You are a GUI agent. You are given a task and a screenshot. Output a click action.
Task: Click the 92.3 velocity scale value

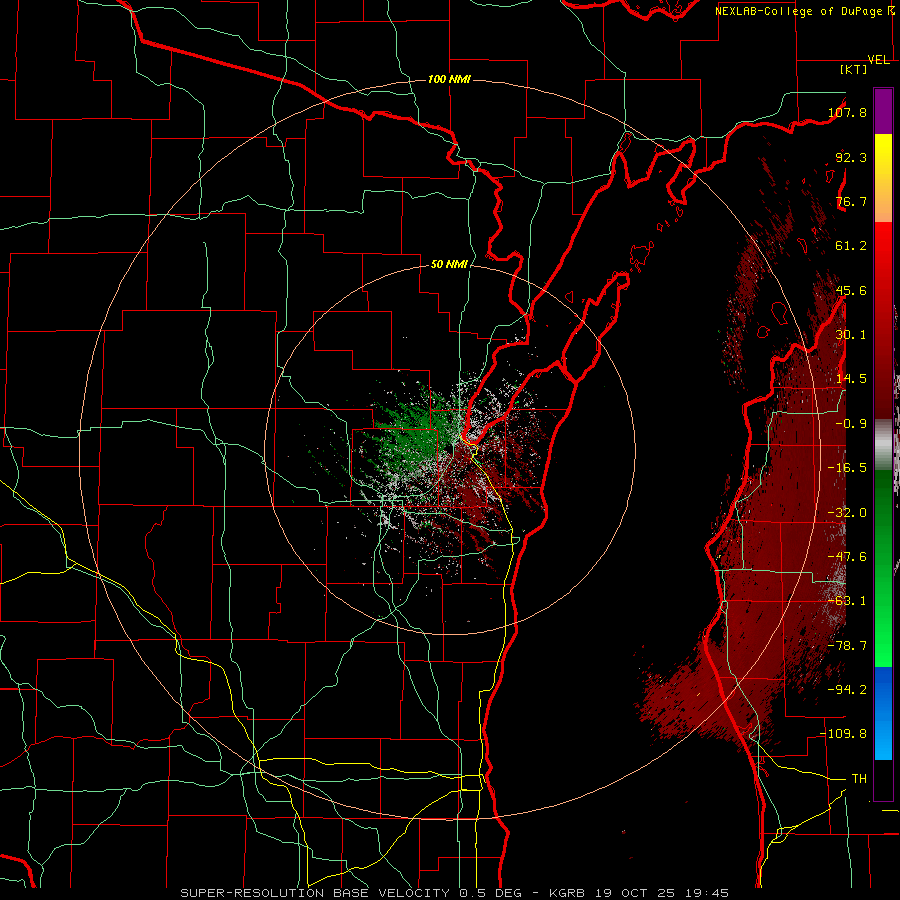(x=851, y=157)
